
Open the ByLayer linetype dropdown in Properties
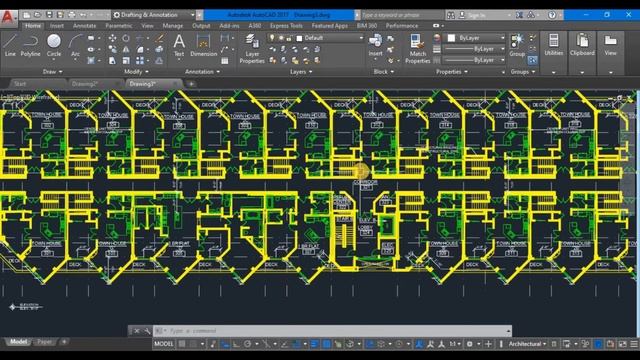[474, 60]
